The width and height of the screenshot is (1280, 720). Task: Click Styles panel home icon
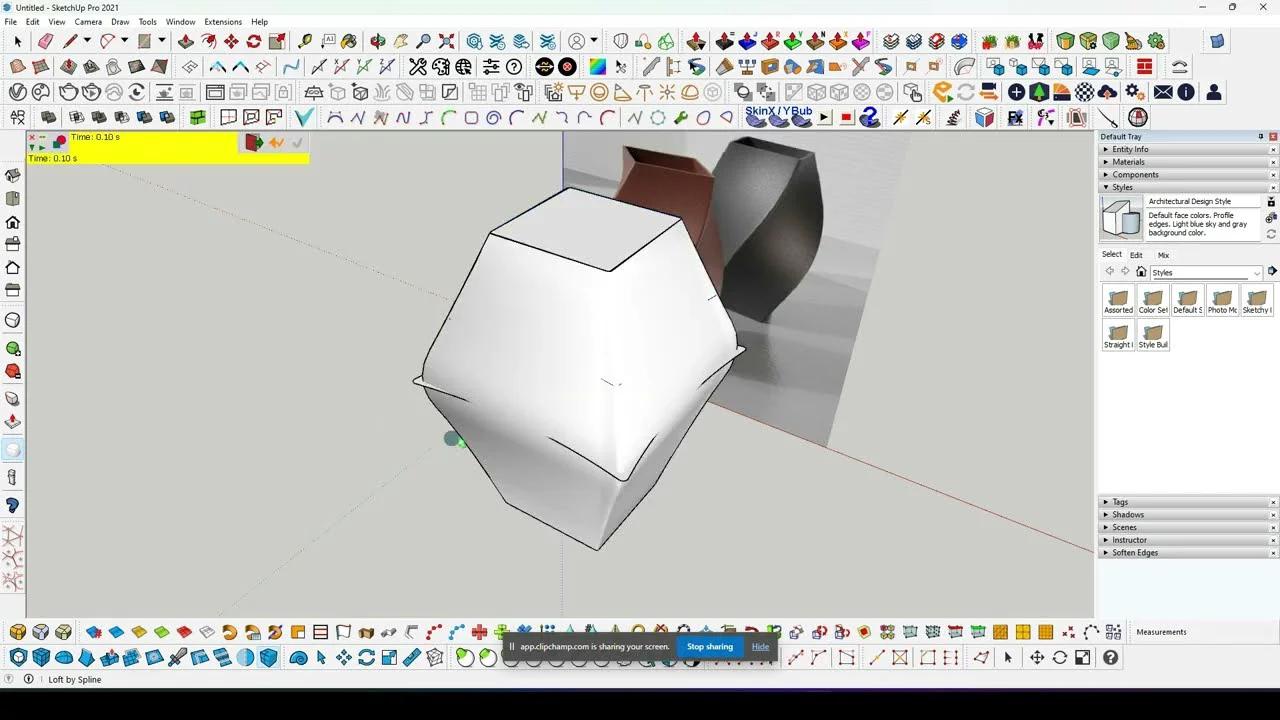[1141, 272]
